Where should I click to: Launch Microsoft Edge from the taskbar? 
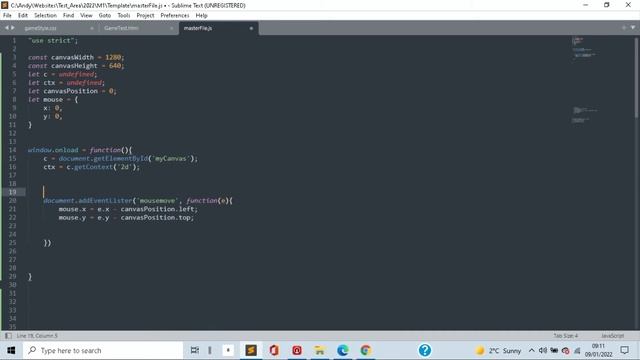tap(343, 350)
